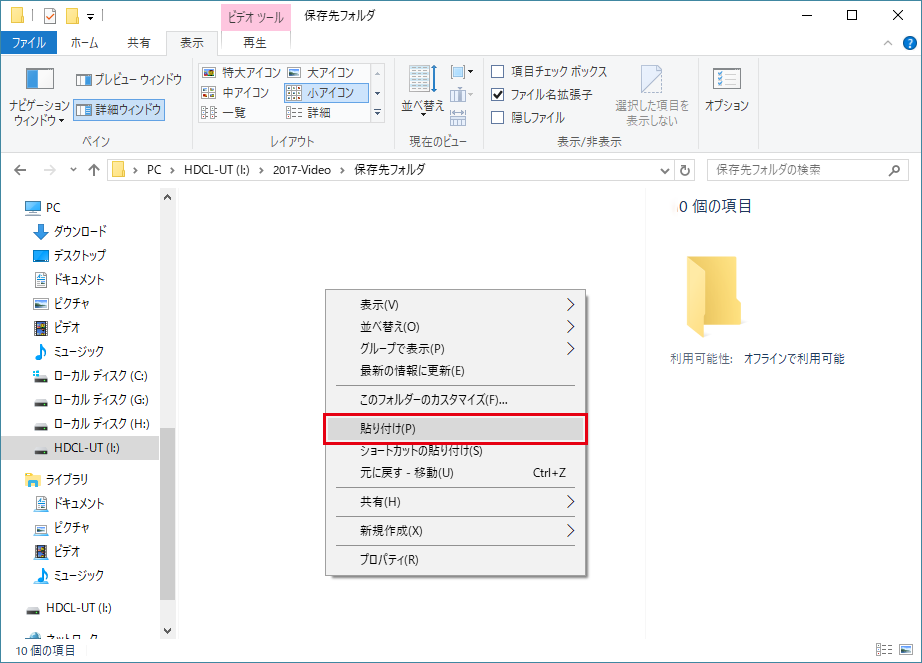This screenshot has width=922, height=663.
Task: Open recent locations dropdown arrow
Action: pos(73,170)
